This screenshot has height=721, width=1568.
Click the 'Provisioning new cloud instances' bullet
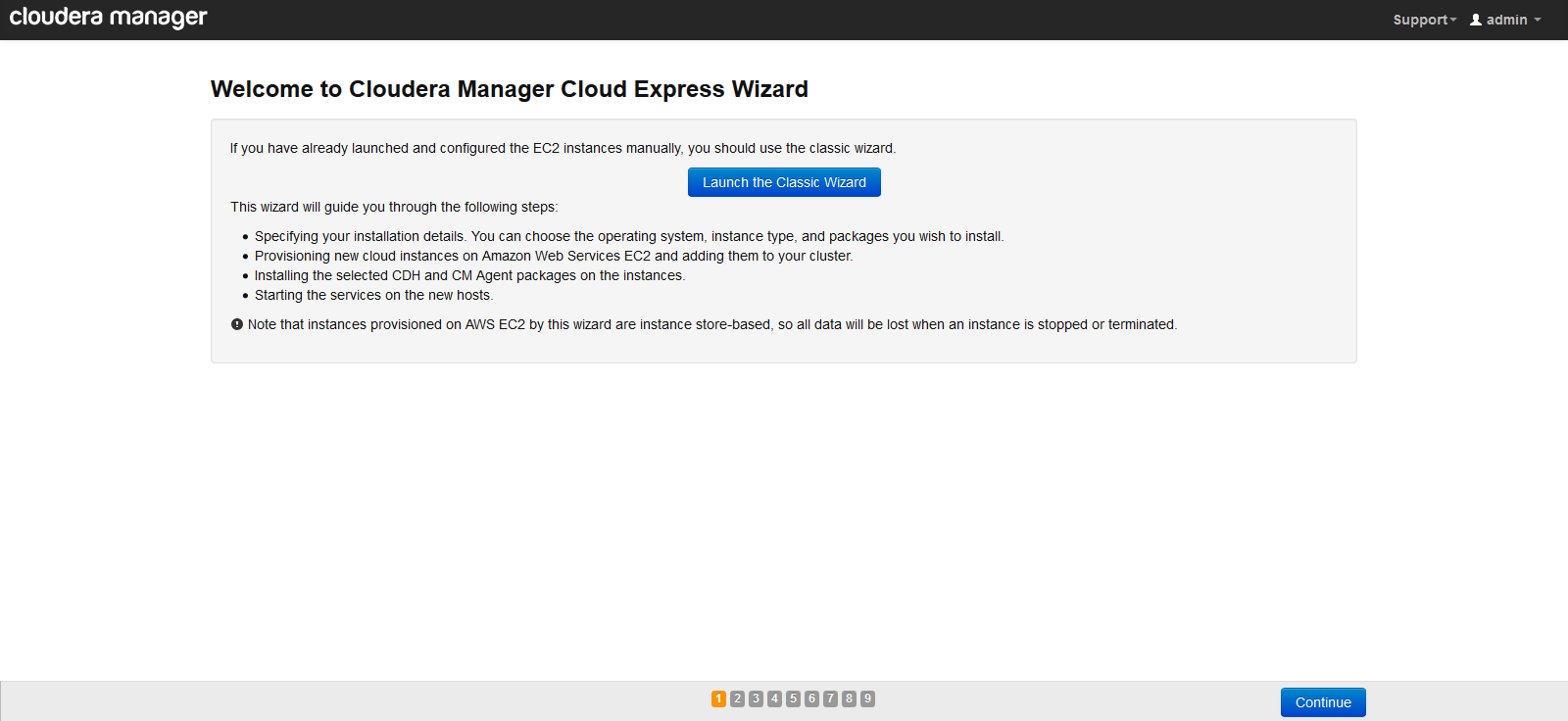pos(554,256)
